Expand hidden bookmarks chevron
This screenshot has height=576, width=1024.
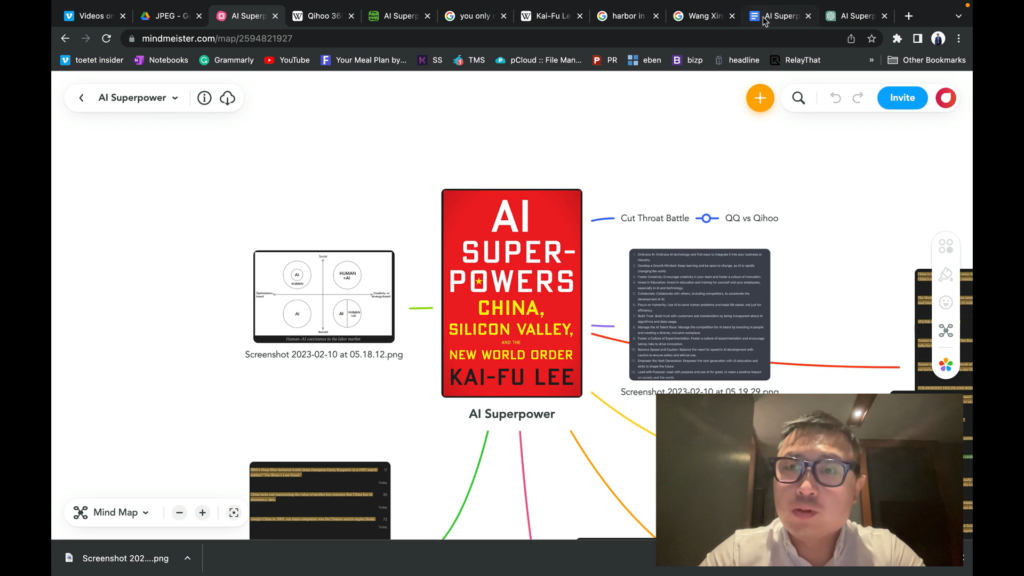pyautogui.click(x=871, y=60)
